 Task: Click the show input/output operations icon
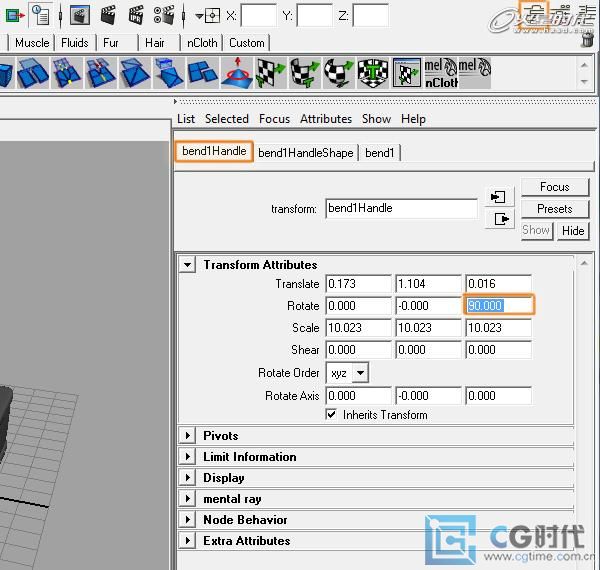click(x=15, y=16)
